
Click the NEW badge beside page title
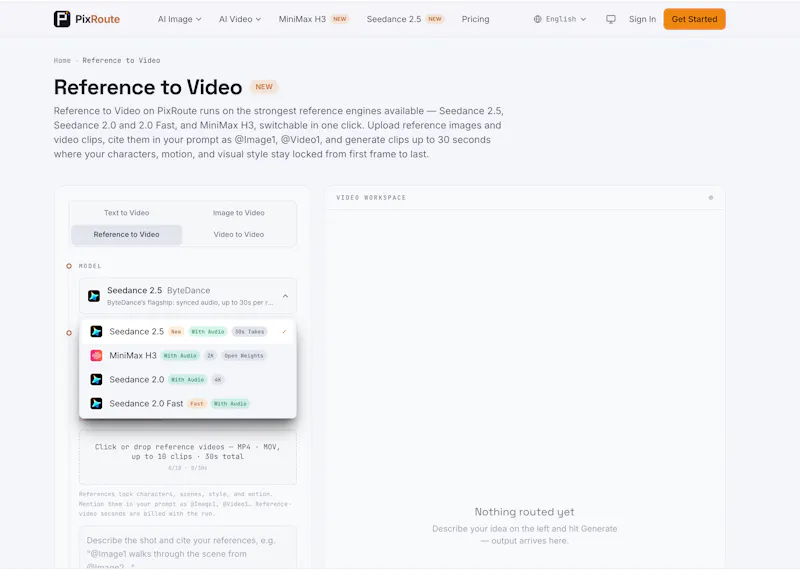(x=264, y=87)
